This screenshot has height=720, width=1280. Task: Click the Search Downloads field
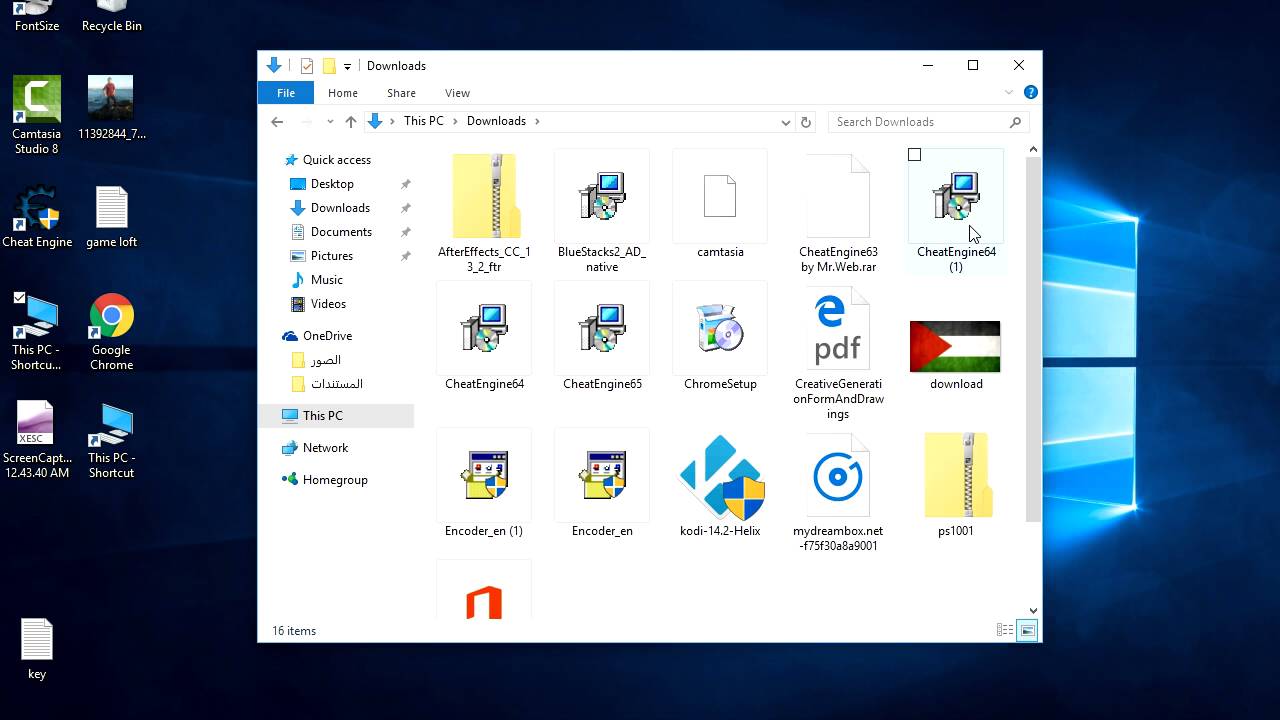[928, 122]
